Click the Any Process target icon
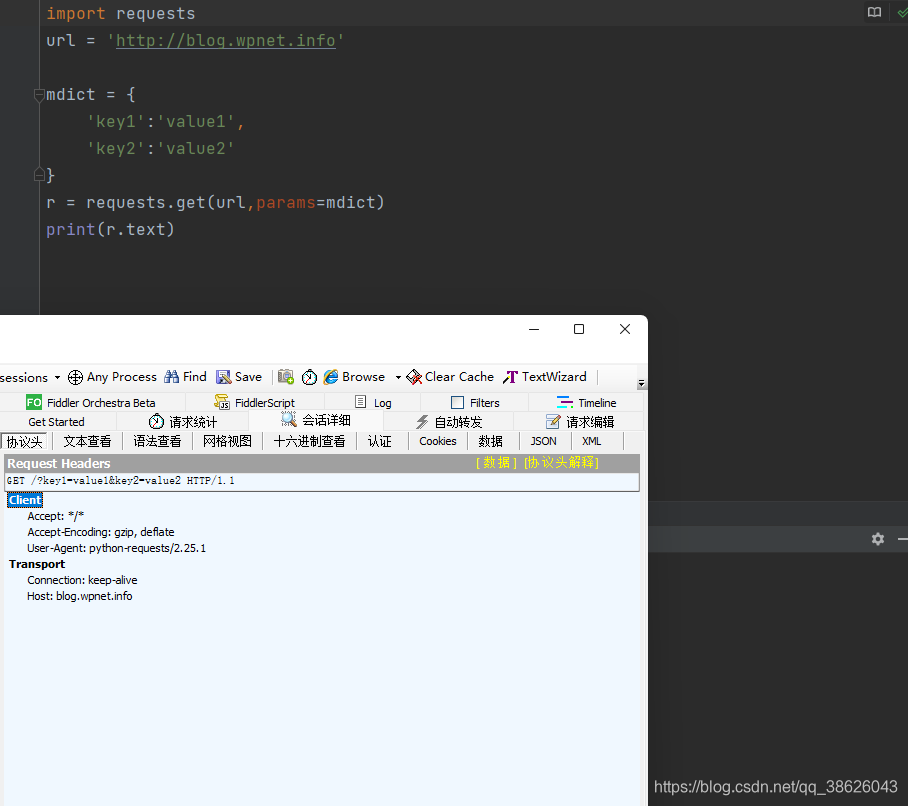 tap(75, 378)
